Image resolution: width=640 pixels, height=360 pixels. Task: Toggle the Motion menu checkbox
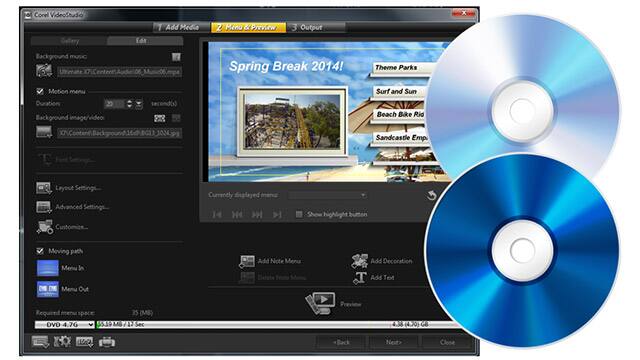40,91
